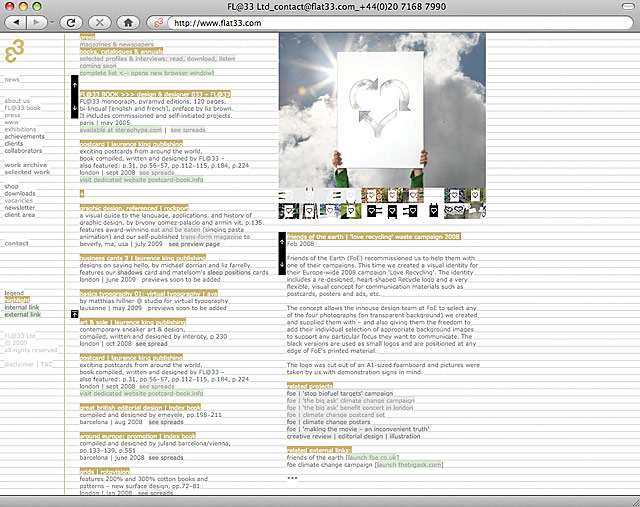Open 'work archive' in the sidebar
This screenshot has height=507, width=640.
(x=26, y=165)
